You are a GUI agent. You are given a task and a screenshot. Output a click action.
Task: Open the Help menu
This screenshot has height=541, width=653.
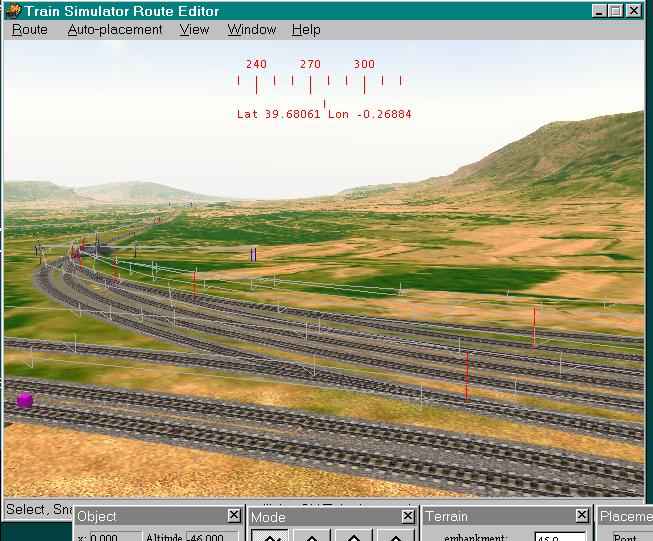click(x=306, y=30)
